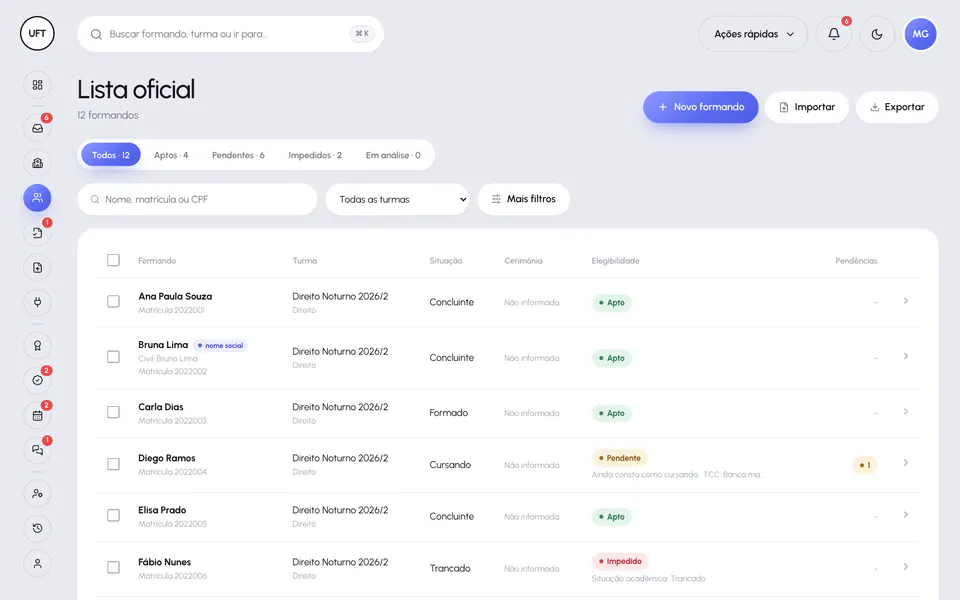Viewport: 960px width, 600px height.
Task: Select the highlighted graduates people icon
Action: coord(37,198)
